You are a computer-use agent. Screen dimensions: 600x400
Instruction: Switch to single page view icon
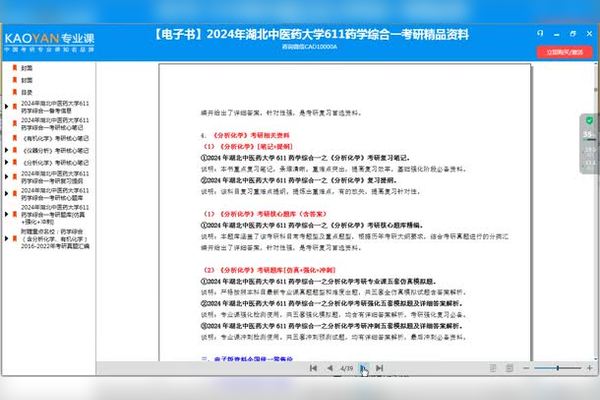[493, 368]
